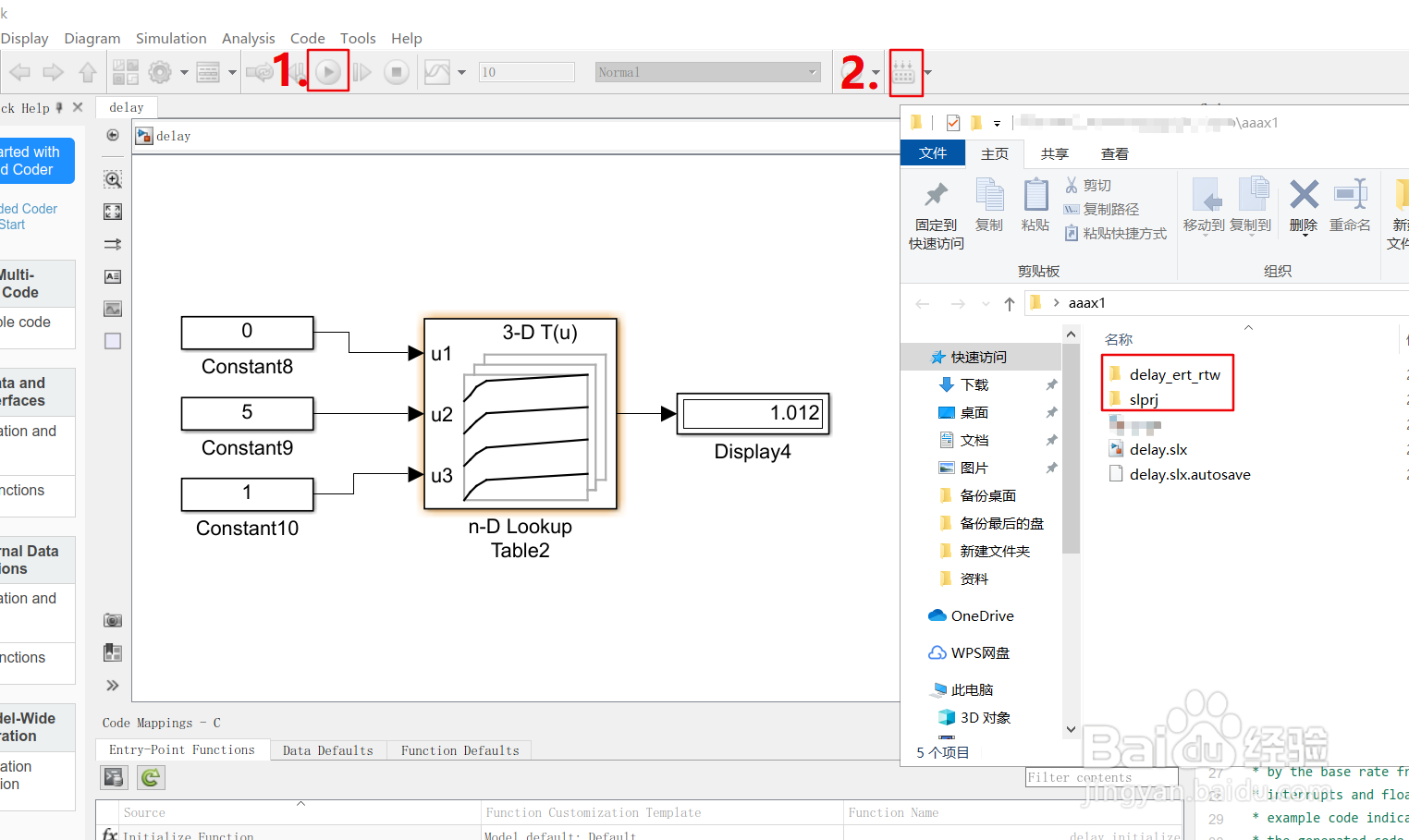Open the Diagram menu
This screenshot has height=840, width=1409.
[92, 38]
